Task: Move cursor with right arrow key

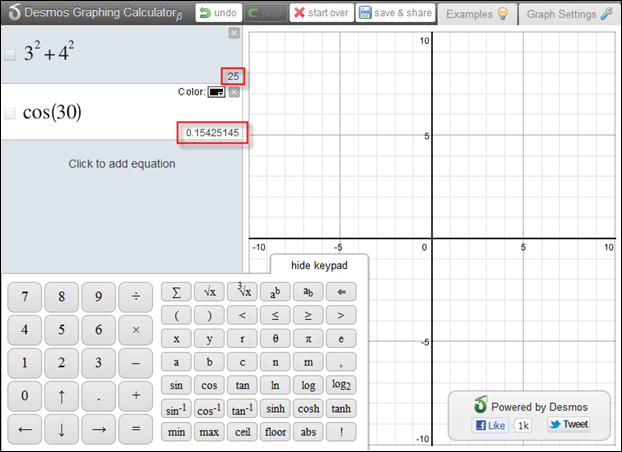Action: (x=98, y=429)
